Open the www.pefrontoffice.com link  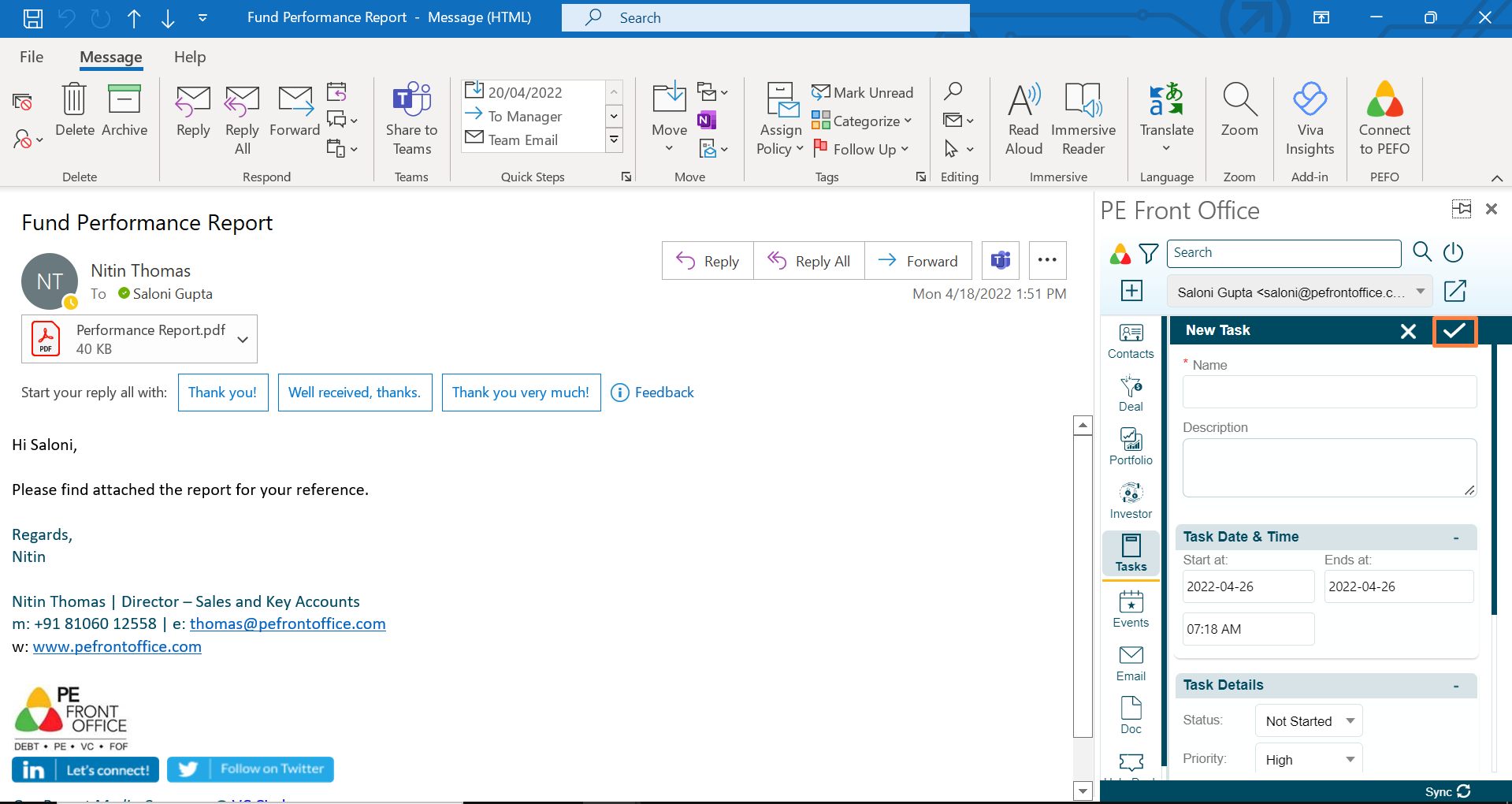[x=117, y=647]
